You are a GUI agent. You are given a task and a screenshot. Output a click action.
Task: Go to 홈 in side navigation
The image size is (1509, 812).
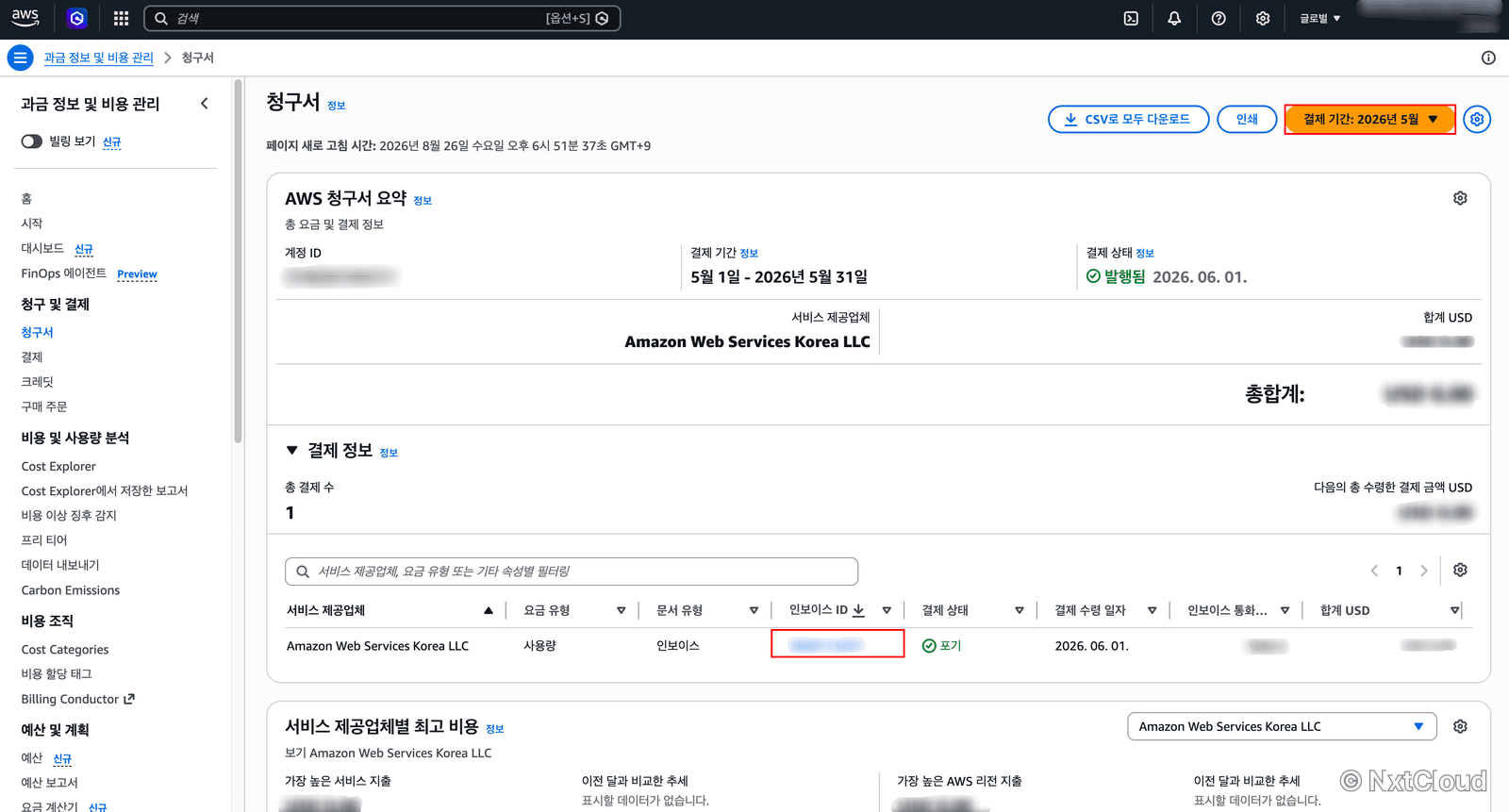tap(26, 199)
